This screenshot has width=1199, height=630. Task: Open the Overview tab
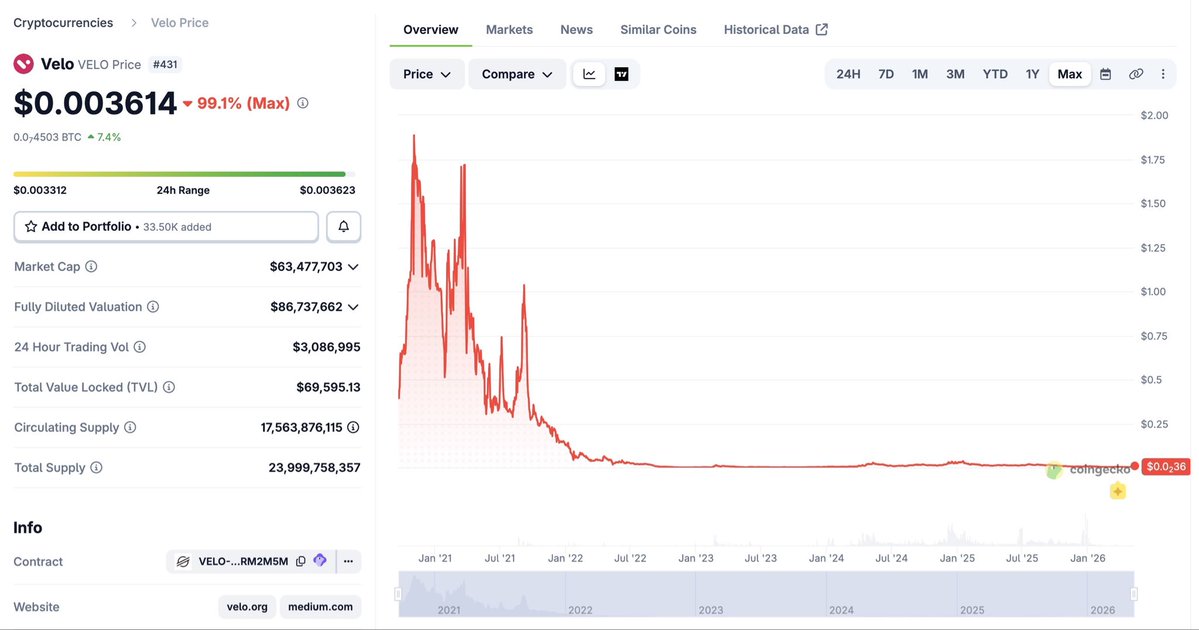tap(431, 30)
